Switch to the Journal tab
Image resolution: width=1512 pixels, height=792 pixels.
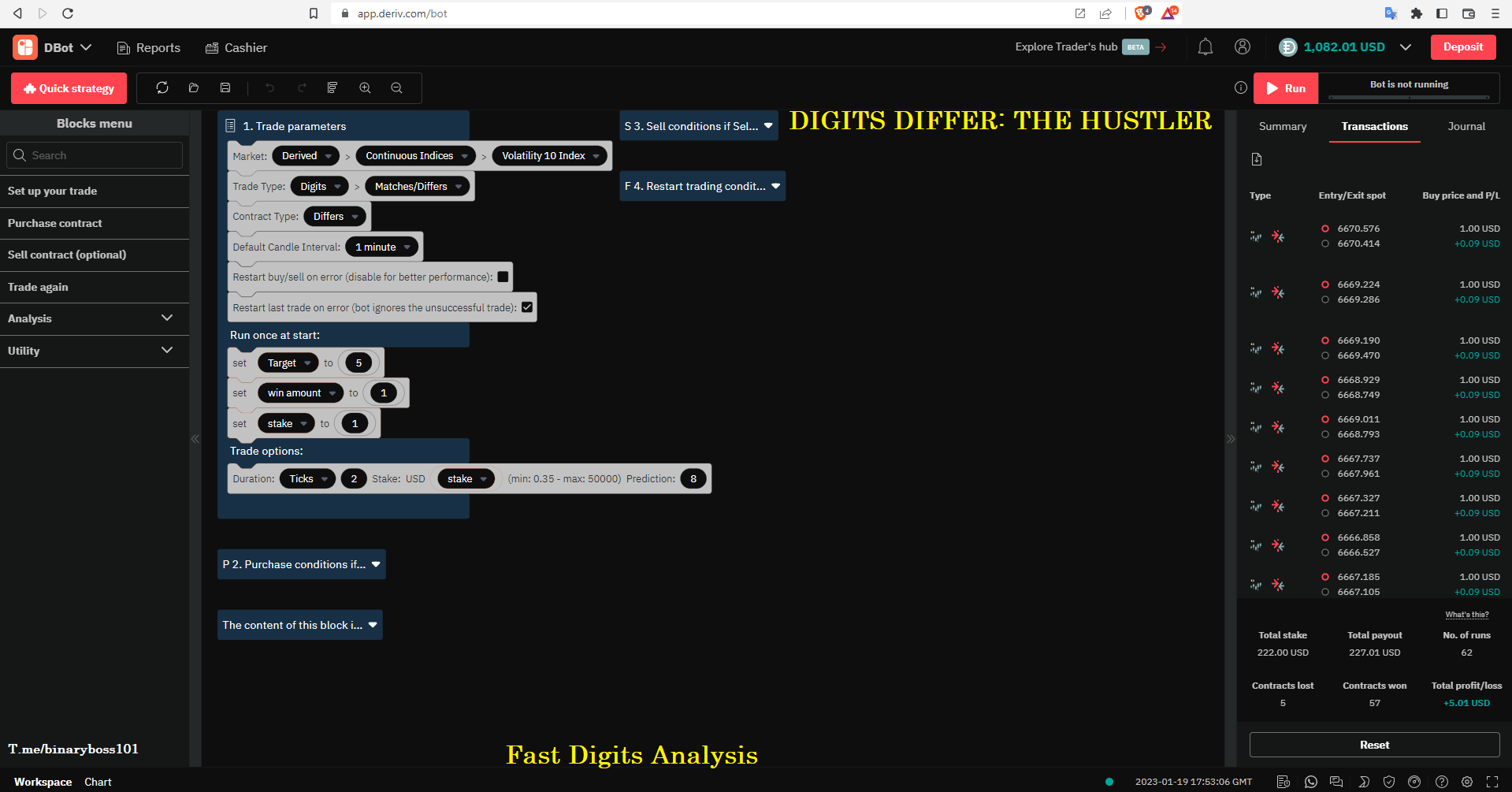point(1466,126)
